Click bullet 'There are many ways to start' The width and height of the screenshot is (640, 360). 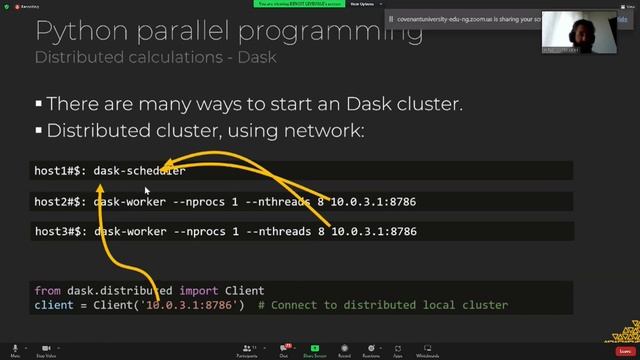[x=255, y=104]
